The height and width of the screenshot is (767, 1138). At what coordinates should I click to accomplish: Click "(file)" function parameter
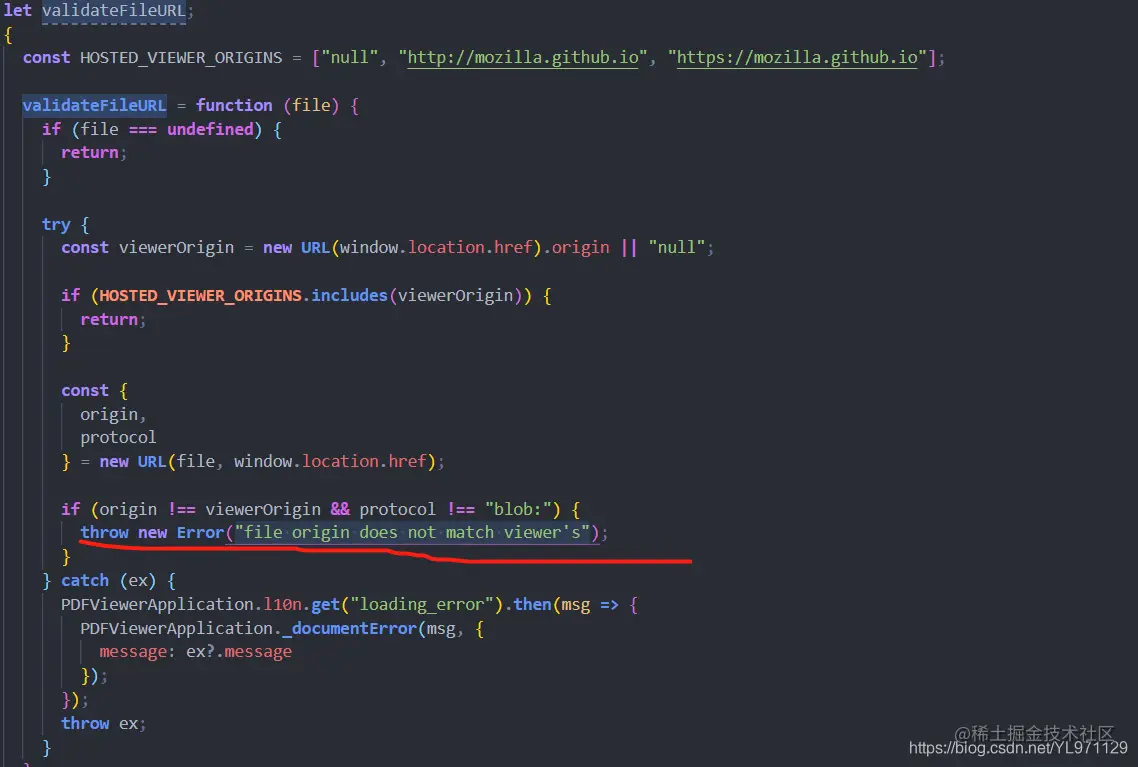point(311,105)
